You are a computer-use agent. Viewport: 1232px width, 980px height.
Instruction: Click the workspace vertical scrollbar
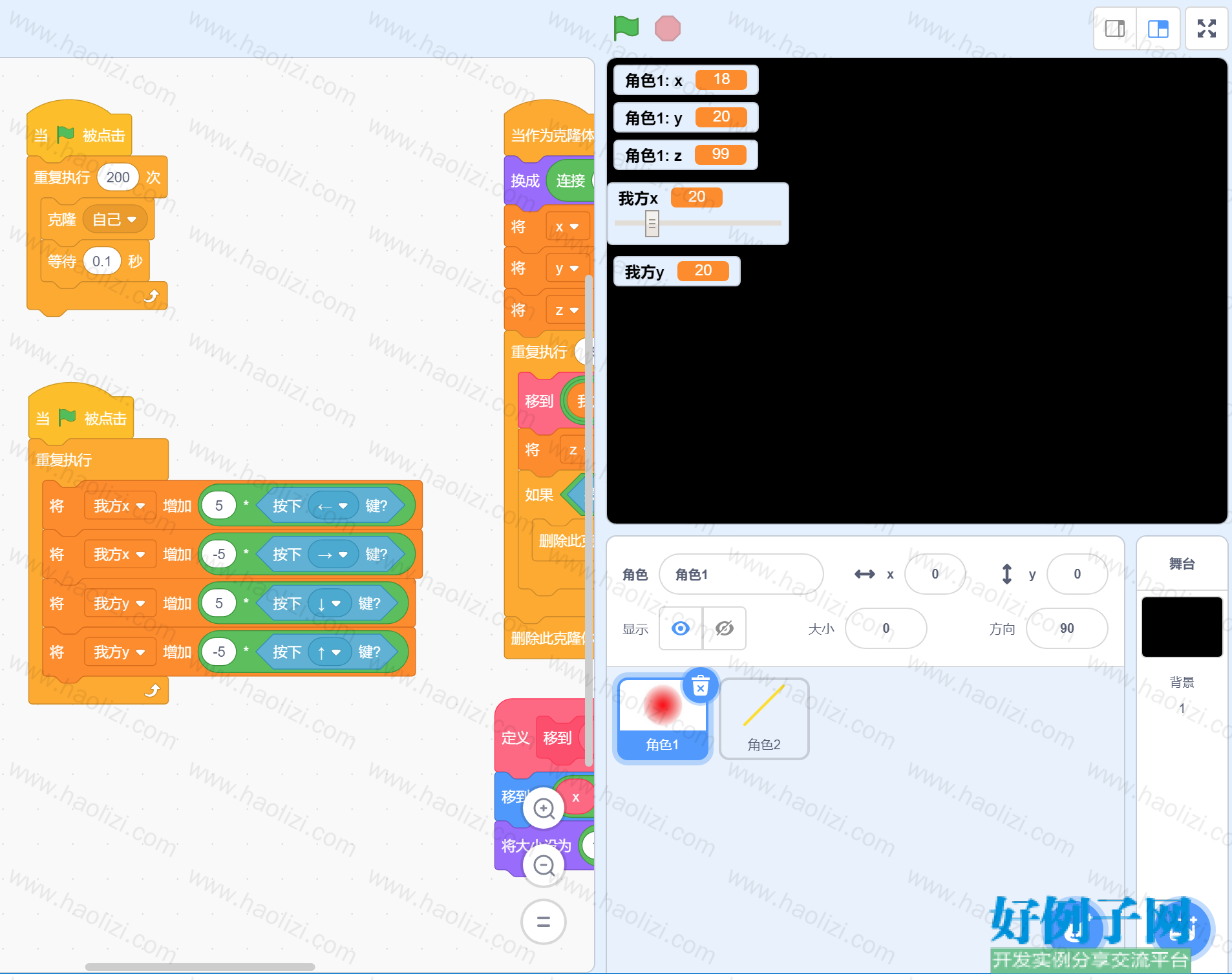tap(589, 521)
